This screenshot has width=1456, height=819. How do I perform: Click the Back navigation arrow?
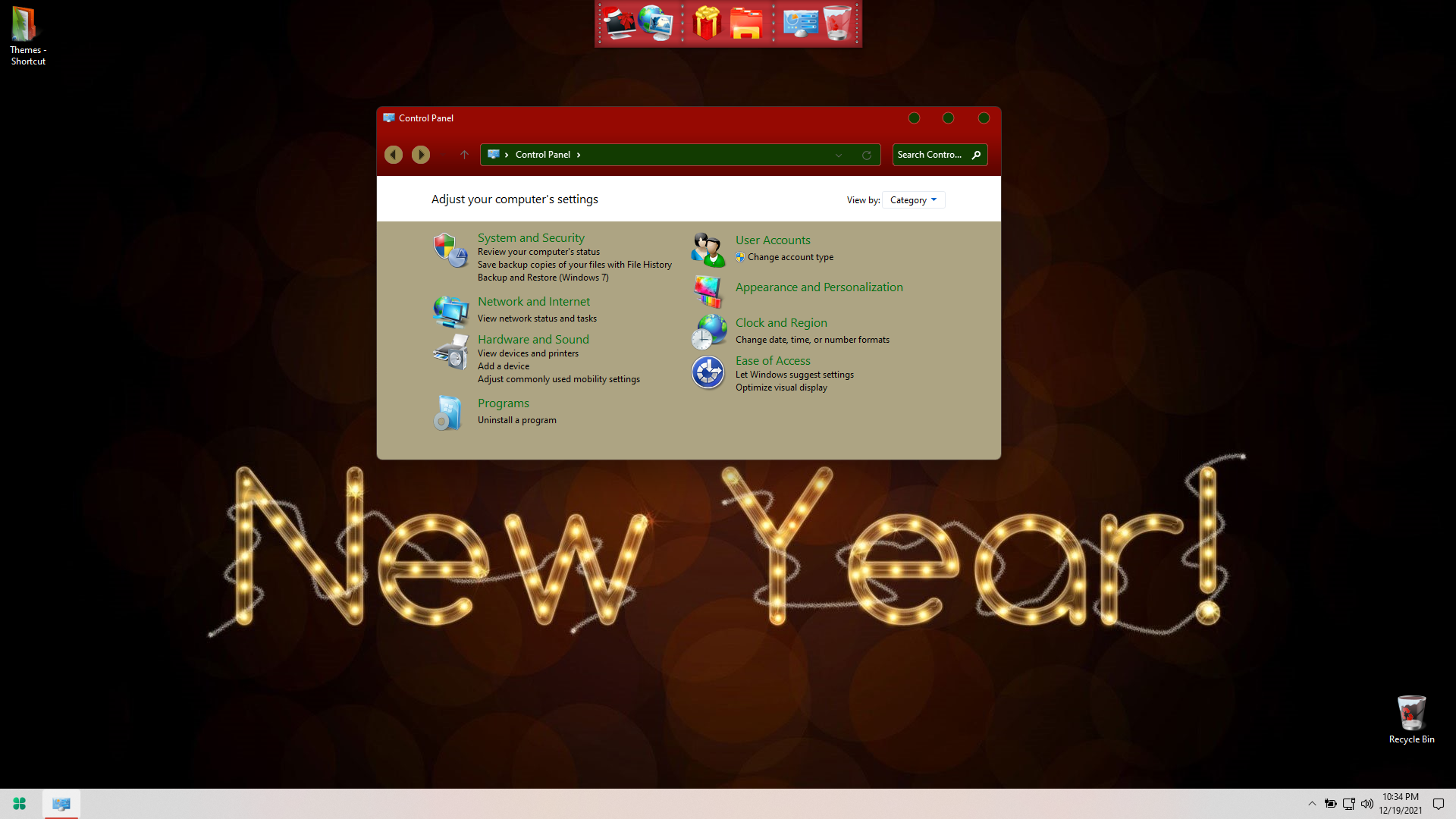393,155
